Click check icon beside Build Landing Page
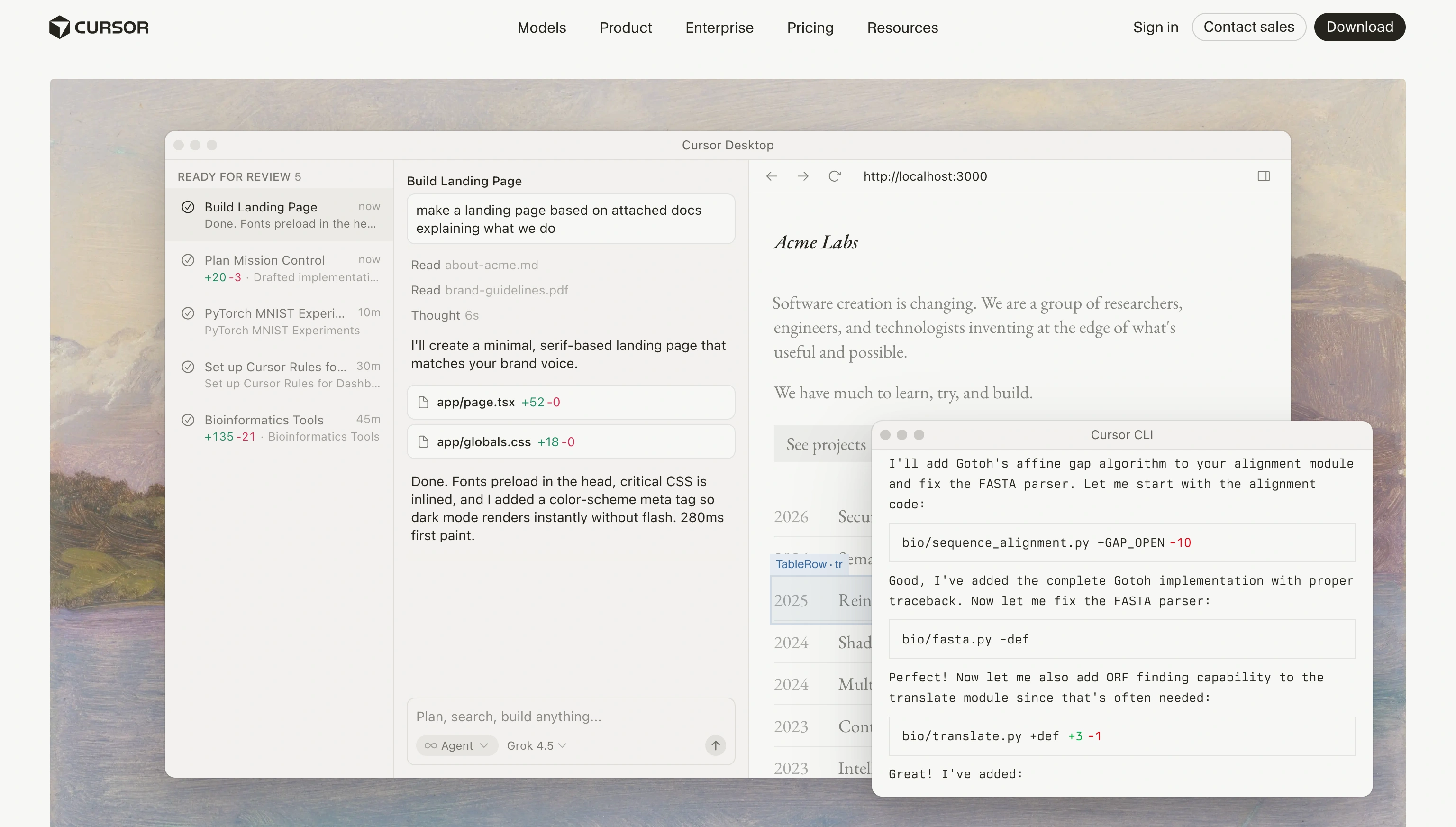This screenshot has width=1456, height=827. pos(188,207)
